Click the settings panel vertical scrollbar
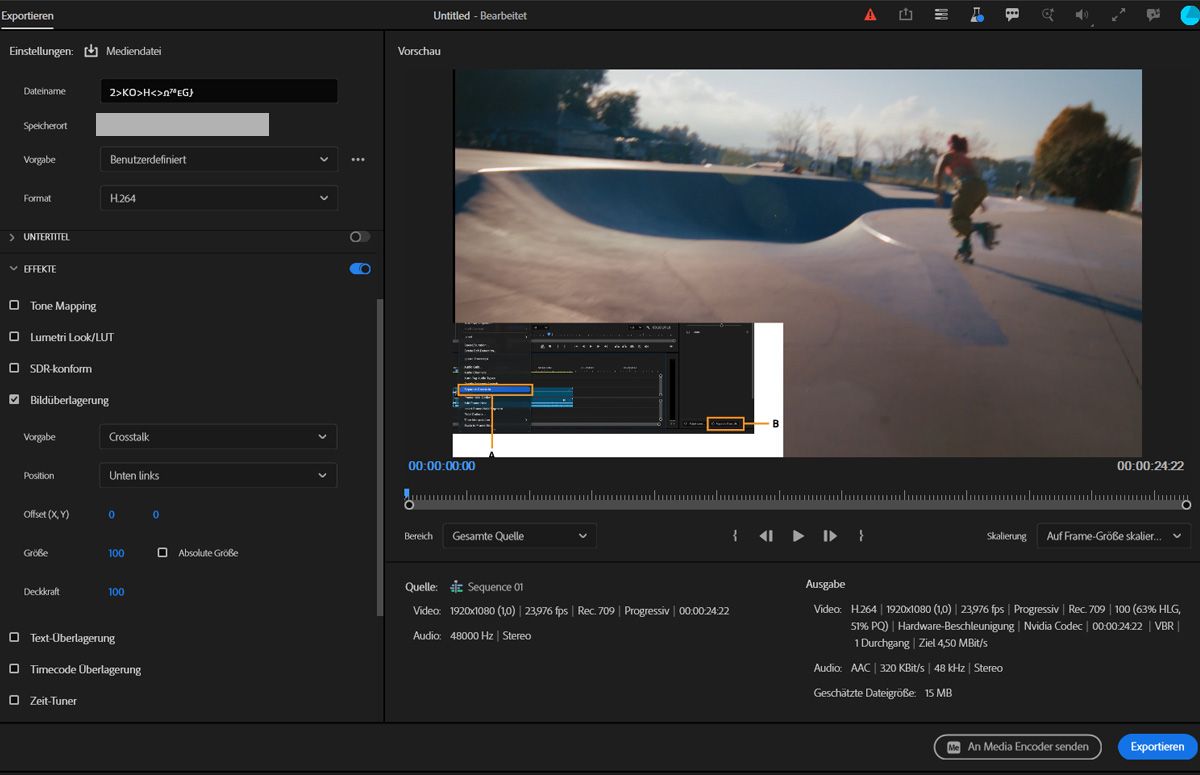Viewport: 1200px width, 775px height. 379,456
